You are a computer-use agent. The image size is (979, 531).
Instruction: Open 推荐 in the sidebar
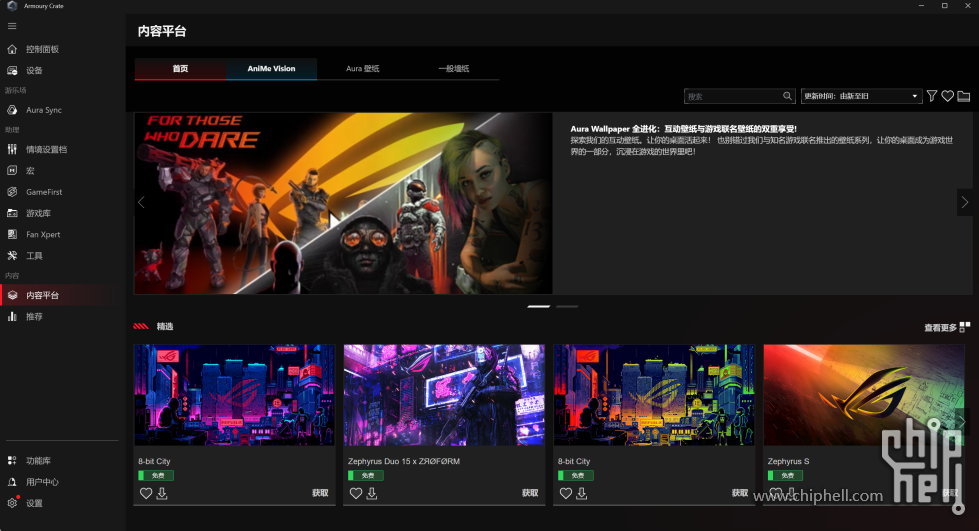tap(34, 317)
